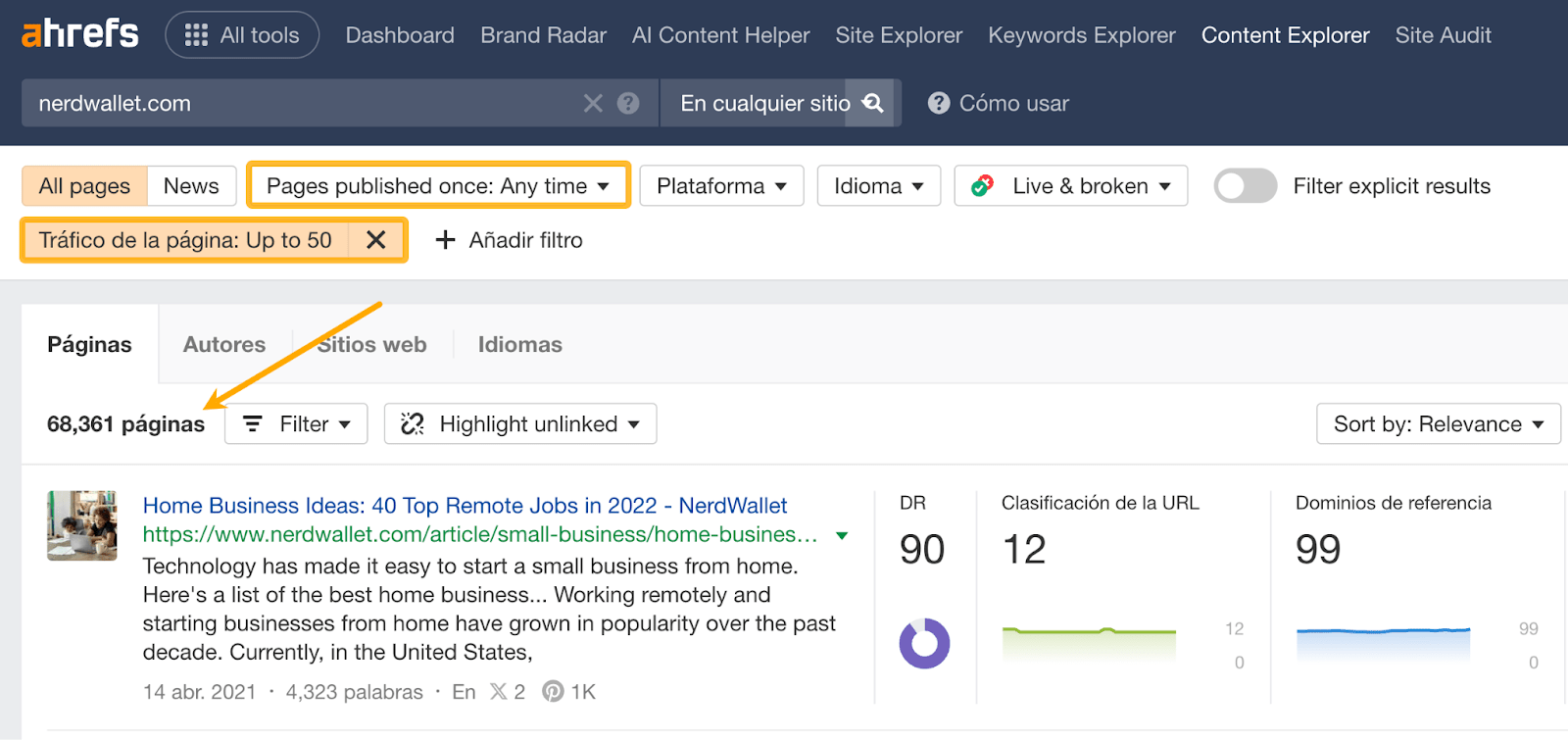Click the Clasificación de la URL value 12
This screenshot has height=740, width=1568.
click(1024, 550)
